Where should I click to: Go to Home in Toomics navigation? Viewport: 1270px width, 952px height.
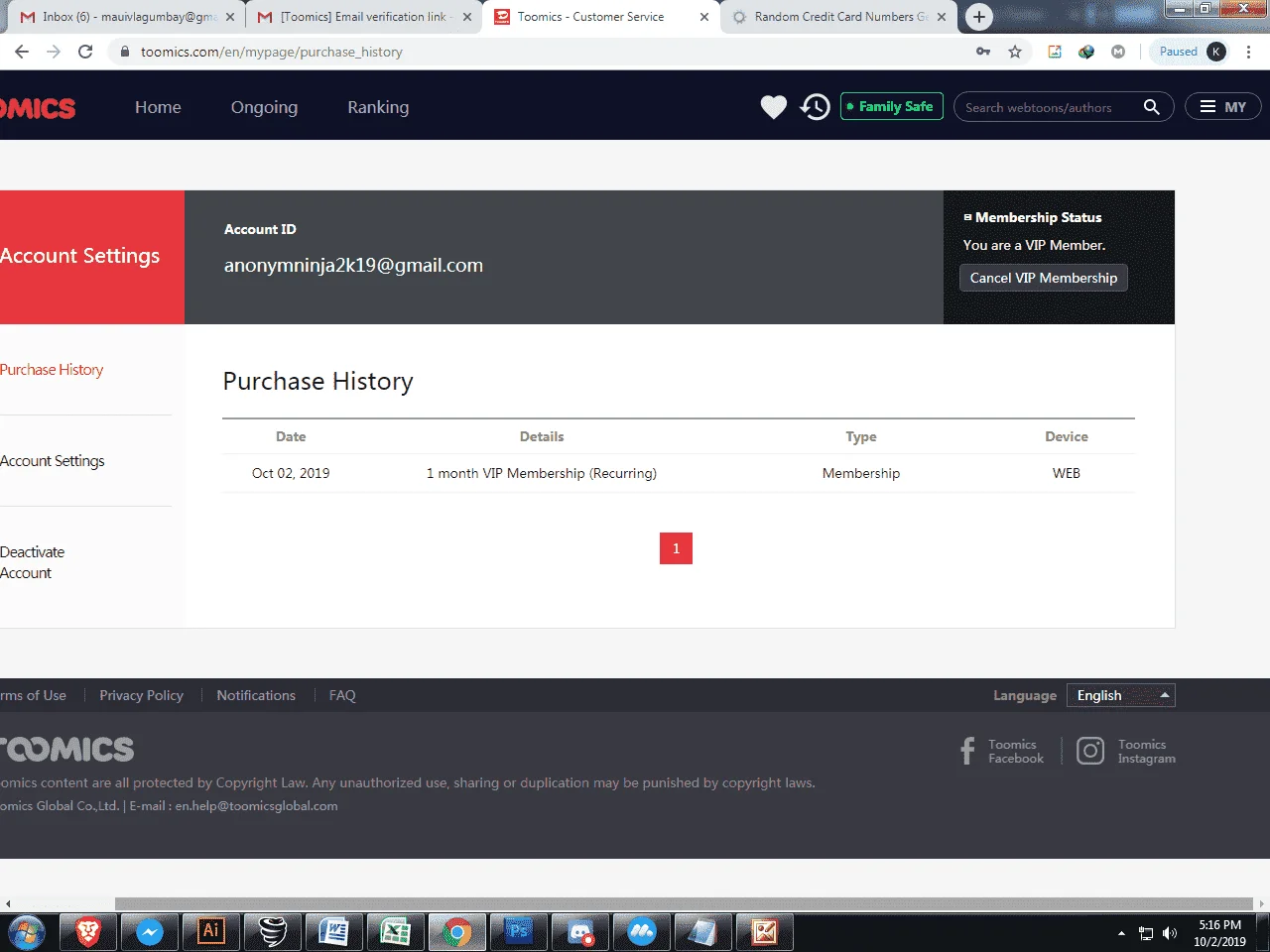tap(158, 107)
